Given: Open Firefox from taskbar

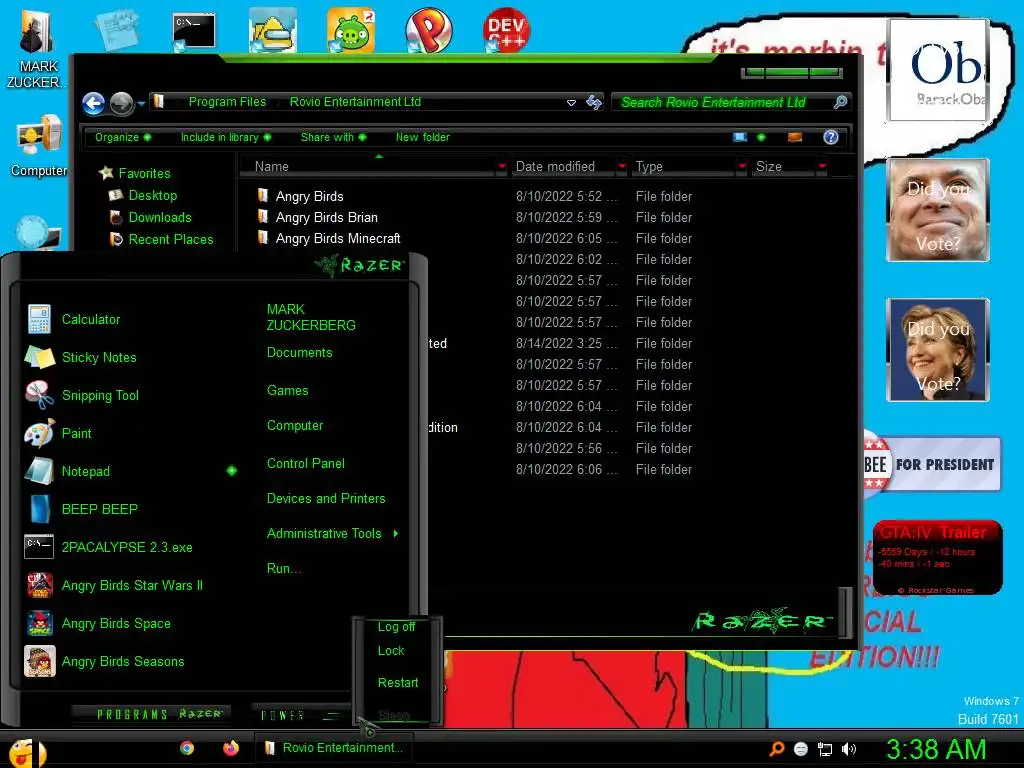Looking at the screenshot, I should coord(231,748).
